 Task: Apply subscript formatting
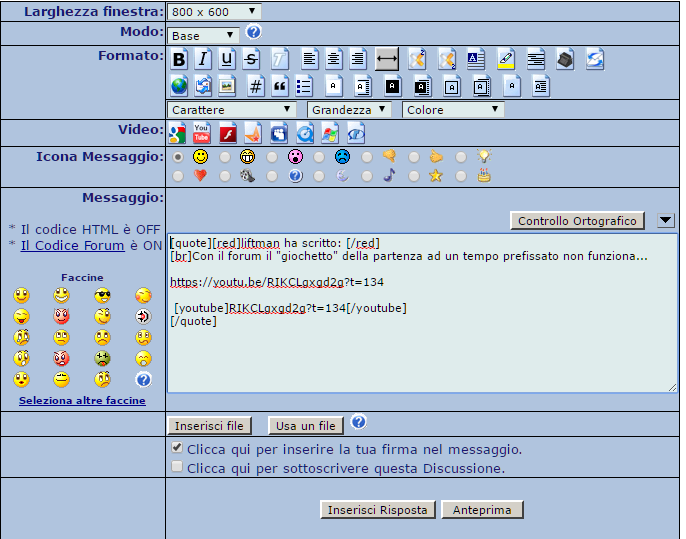[x=447, y=59]
